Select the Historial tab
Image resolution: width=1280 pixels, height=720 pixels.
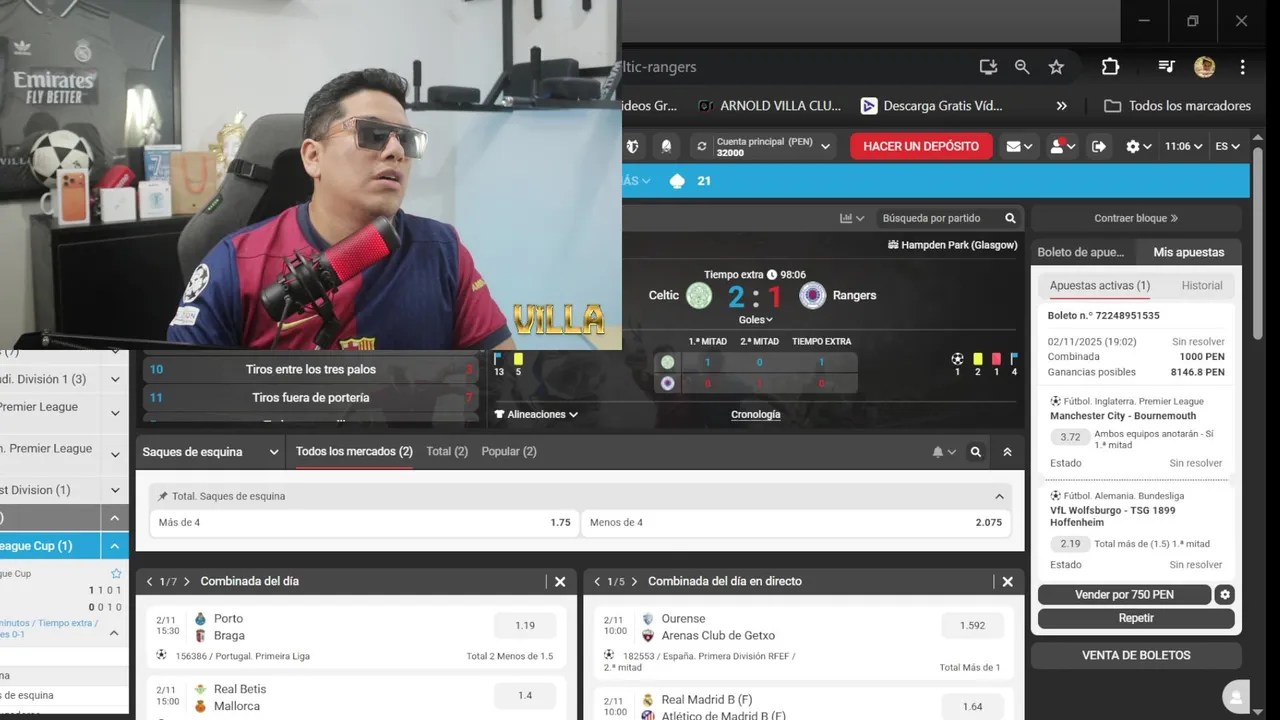pyautogui.click(x=1201, y=286)
